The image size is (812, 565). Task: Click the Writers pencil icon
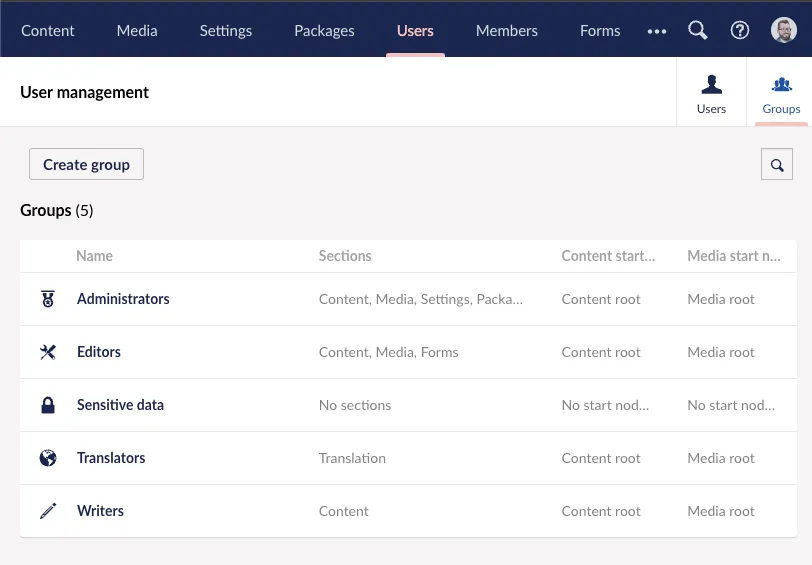[48, 511]
